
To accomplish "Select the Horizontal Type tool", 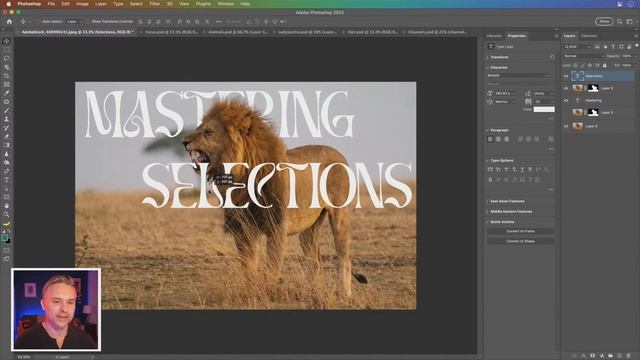I will pyautogui.click(x=7, y=180).
